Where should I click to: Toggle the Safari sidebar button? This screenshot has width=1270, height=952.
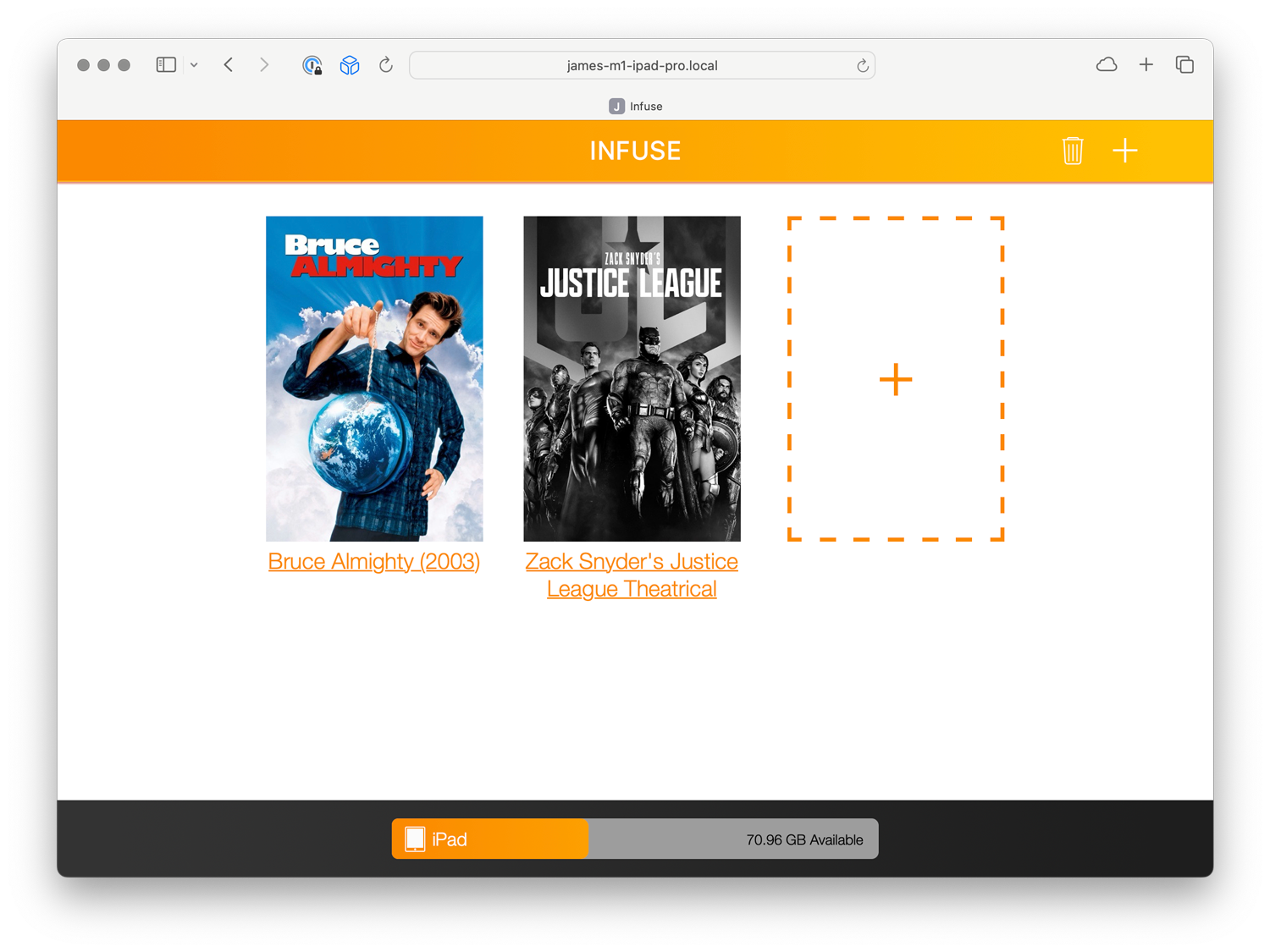(166, 65)
